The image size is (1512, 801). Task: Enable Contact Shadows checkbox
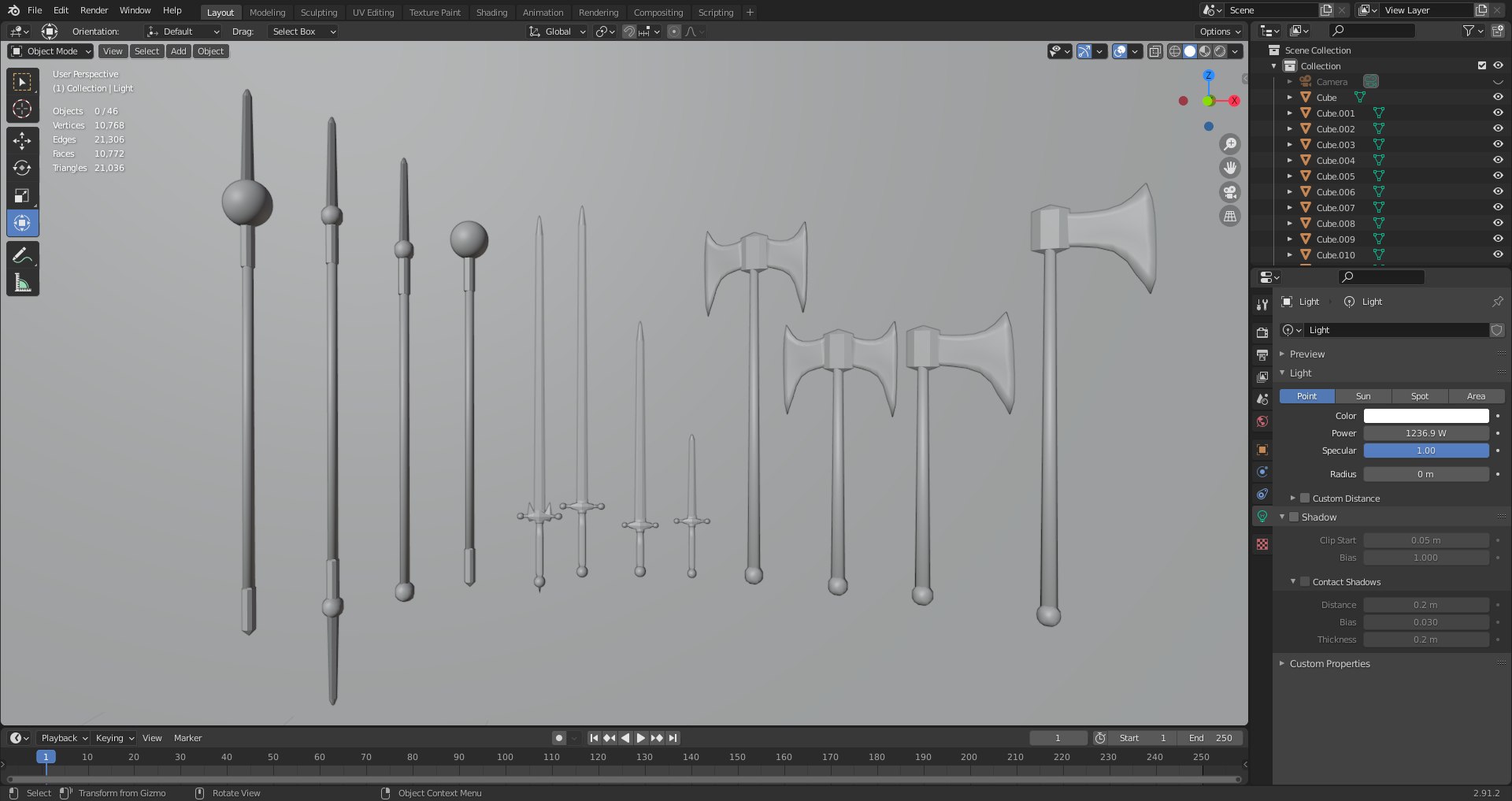tap(1305, 582)
